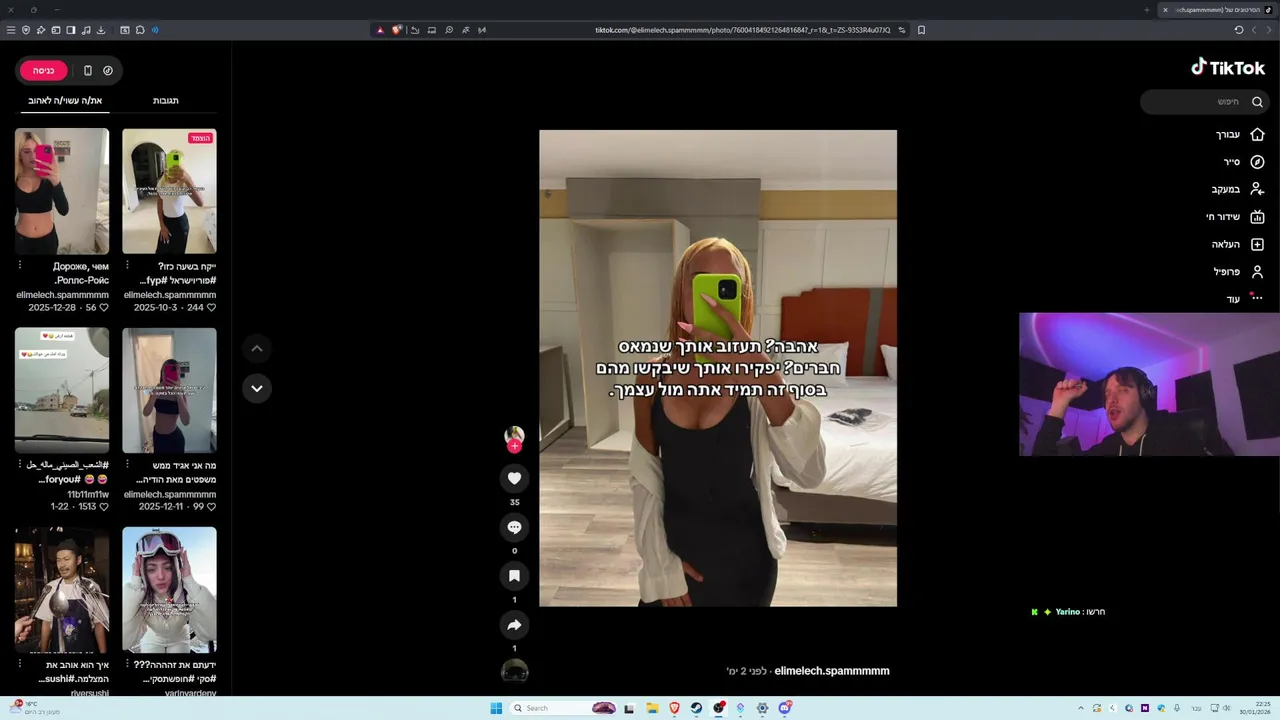Share the post with the arrow icon
1280x720 pixels.
point(514,625)
